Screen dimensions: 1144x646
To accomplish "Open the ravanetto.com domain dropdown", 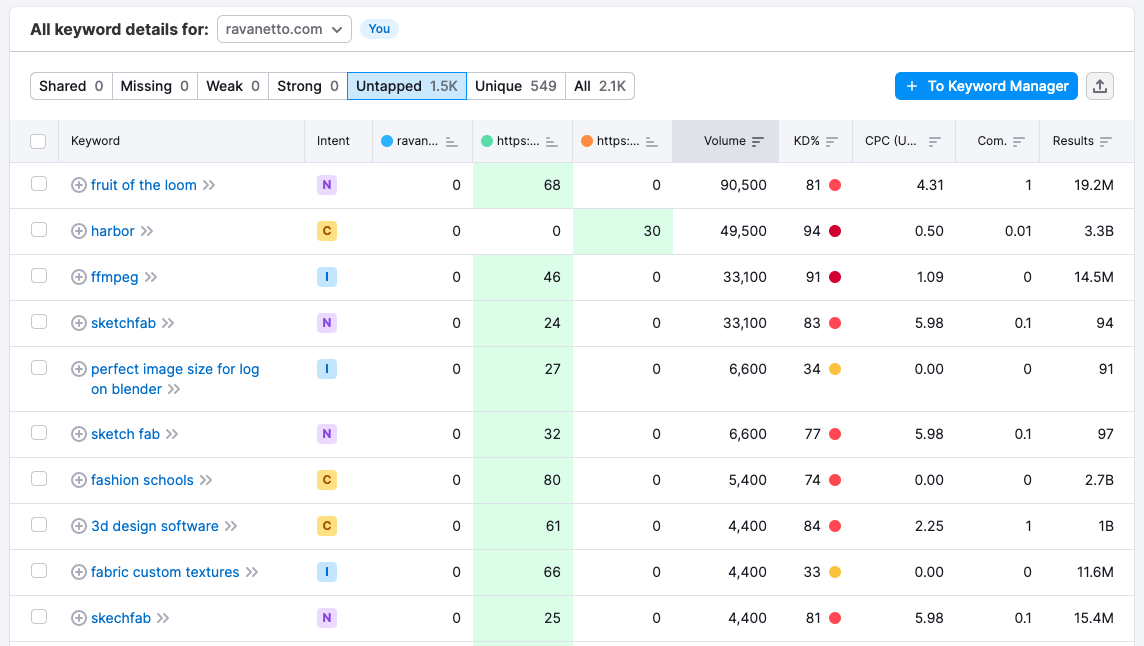I will point(285,29).
